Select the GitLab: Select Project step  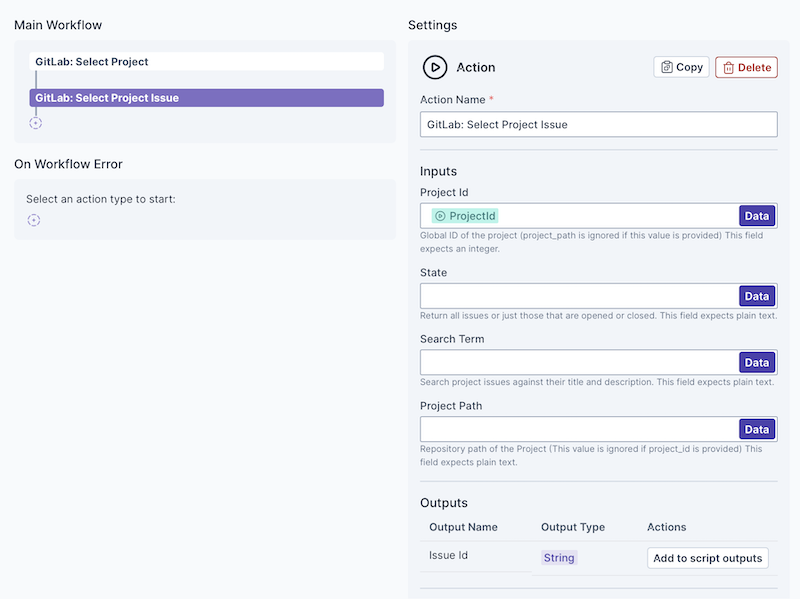pos(206,62)
